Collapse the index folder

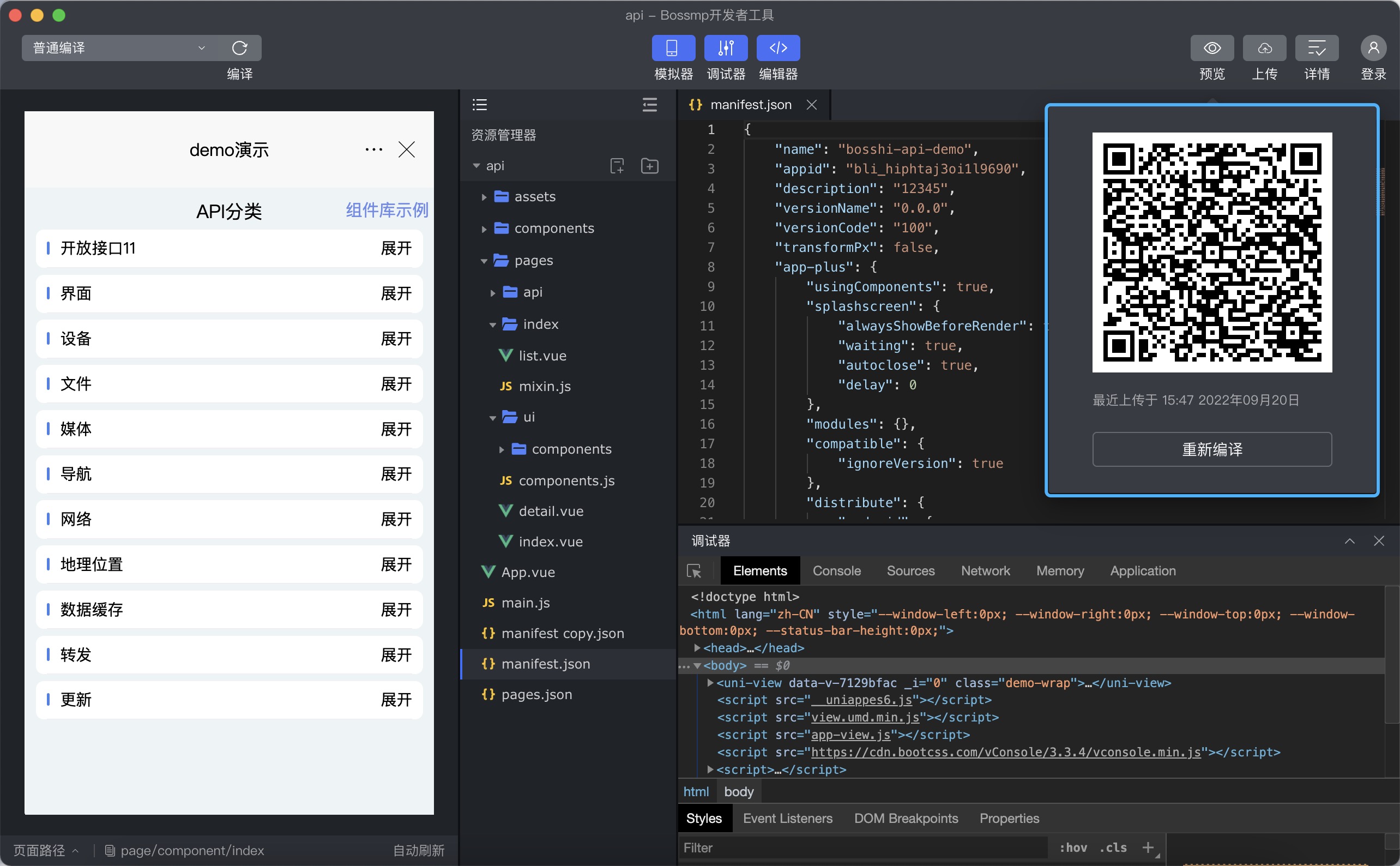click(x=493, y=325)
